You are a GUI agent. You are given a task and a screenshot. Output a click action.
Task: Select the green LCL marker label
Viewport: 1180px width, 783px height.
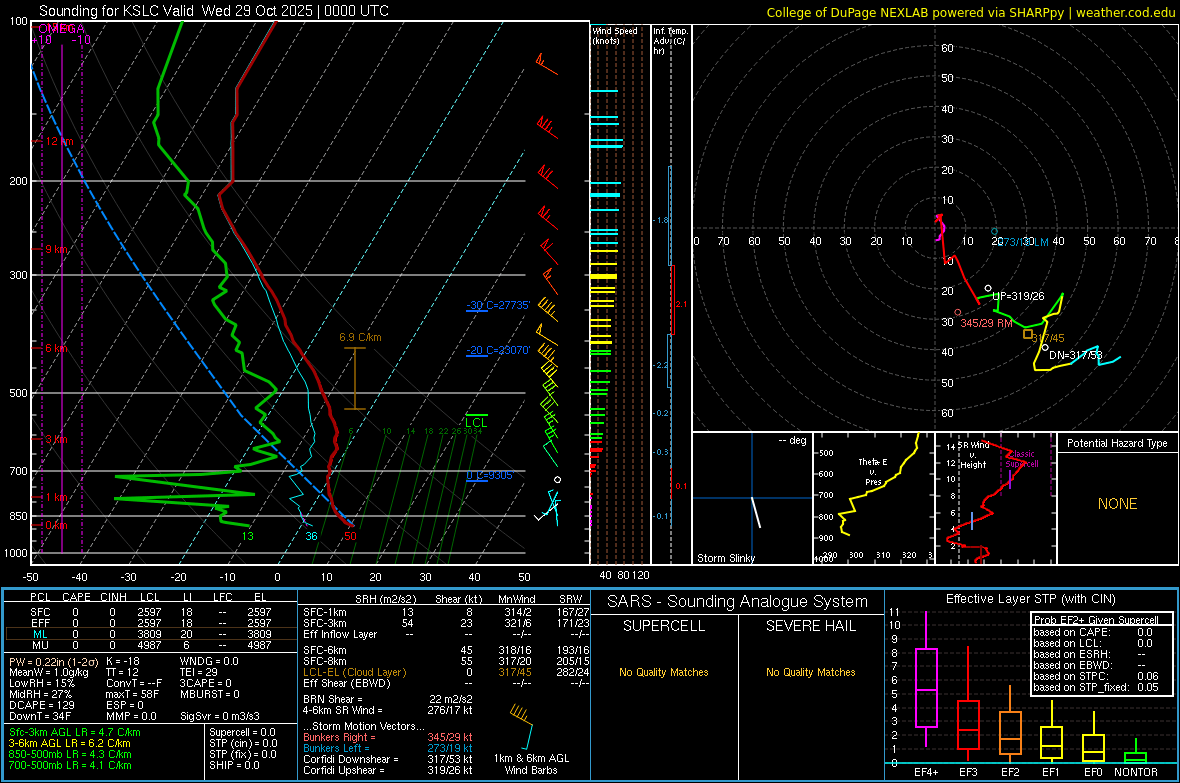point(476,423)
